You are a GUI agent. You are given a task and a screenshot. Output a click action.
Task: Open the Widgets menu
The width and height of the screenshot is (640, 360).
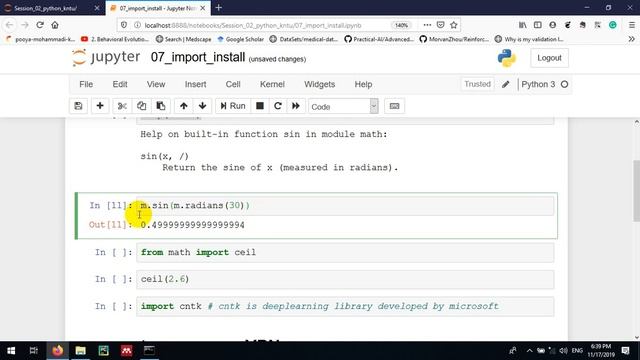pos(320,84)
